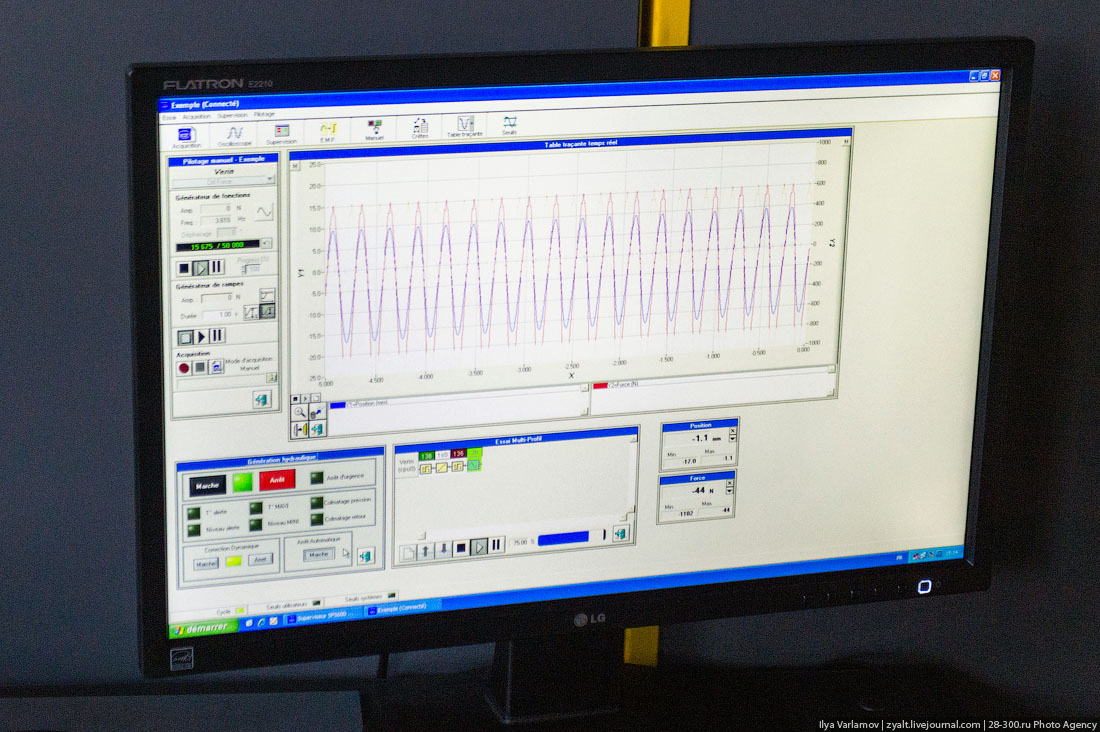Open the Oscilloscope tool
The height and width of the screenshot is (732, 1100).
234,135
